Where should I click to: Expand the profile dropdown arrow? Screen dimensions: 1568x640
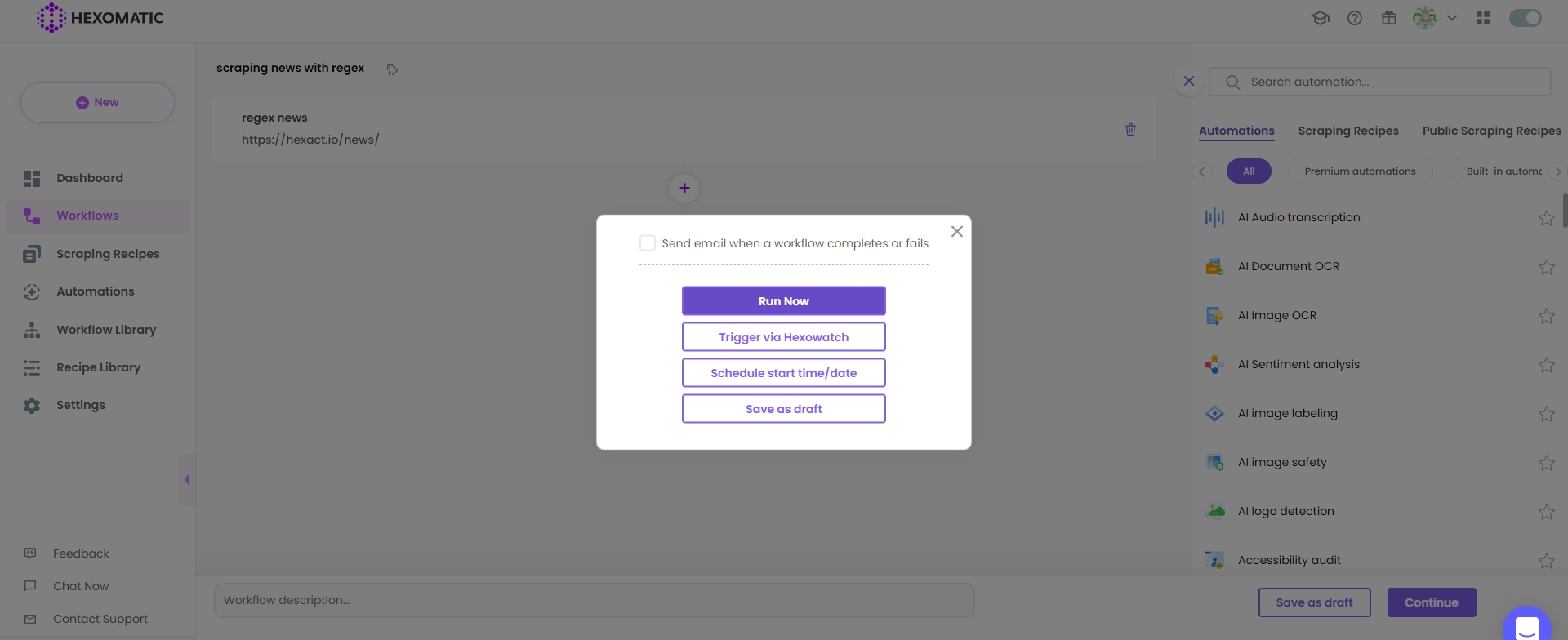(1452, 18)
